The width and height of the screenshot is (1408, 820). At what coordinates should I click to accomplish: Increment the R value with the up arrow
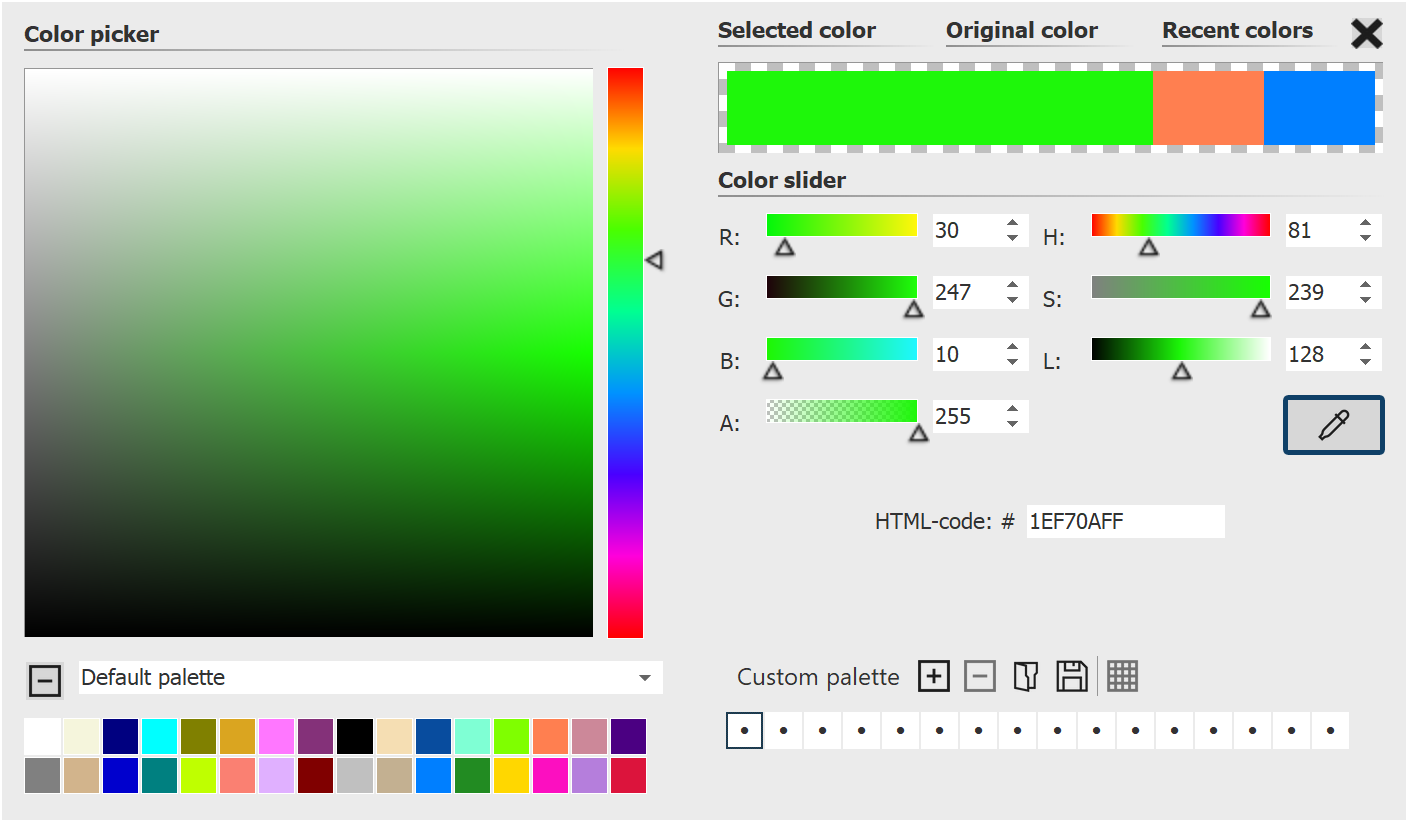(x=1013, y=222)
